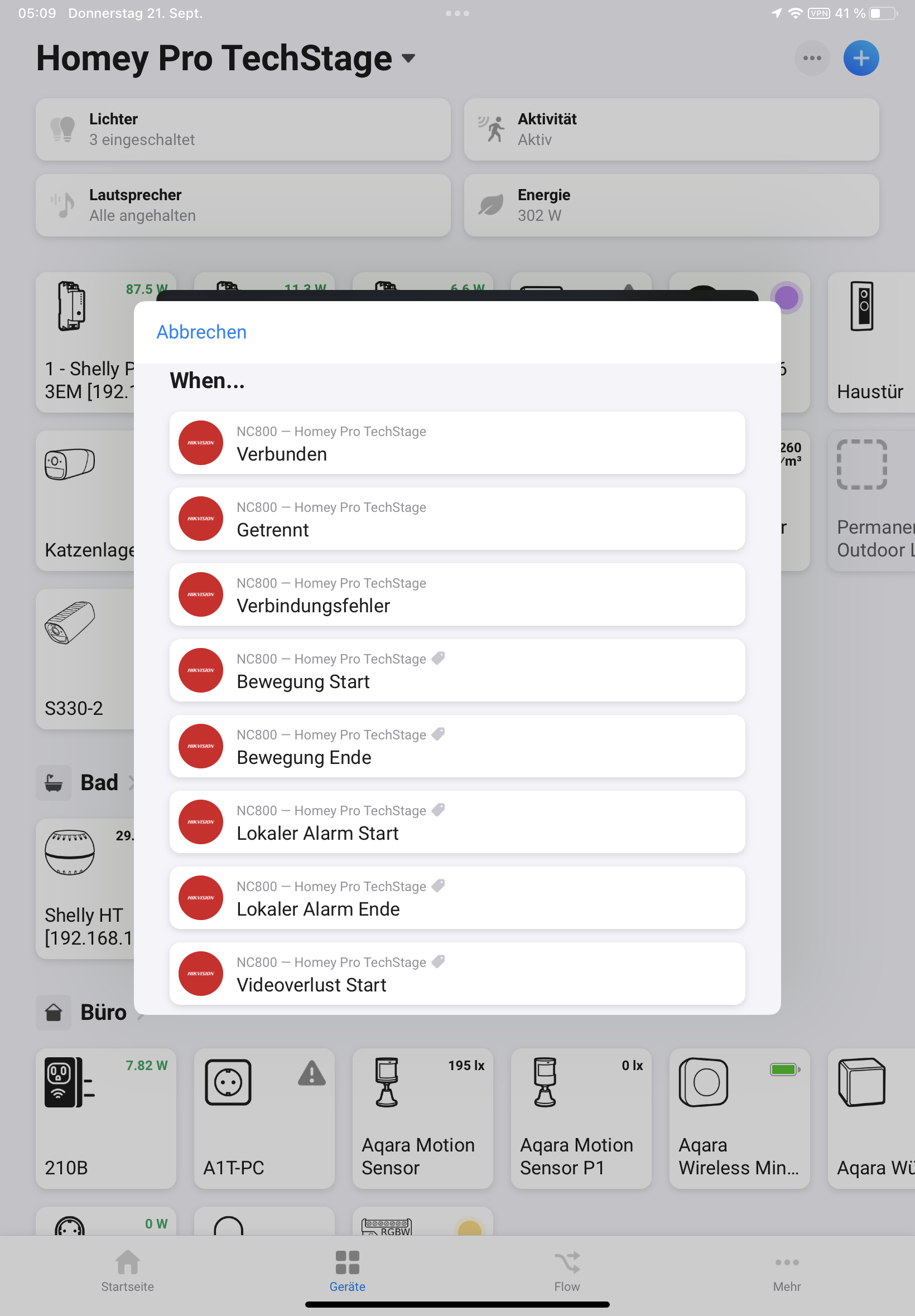
Task: Tap the A1T-PC warning triangle icon
Action: point(311,1072)
